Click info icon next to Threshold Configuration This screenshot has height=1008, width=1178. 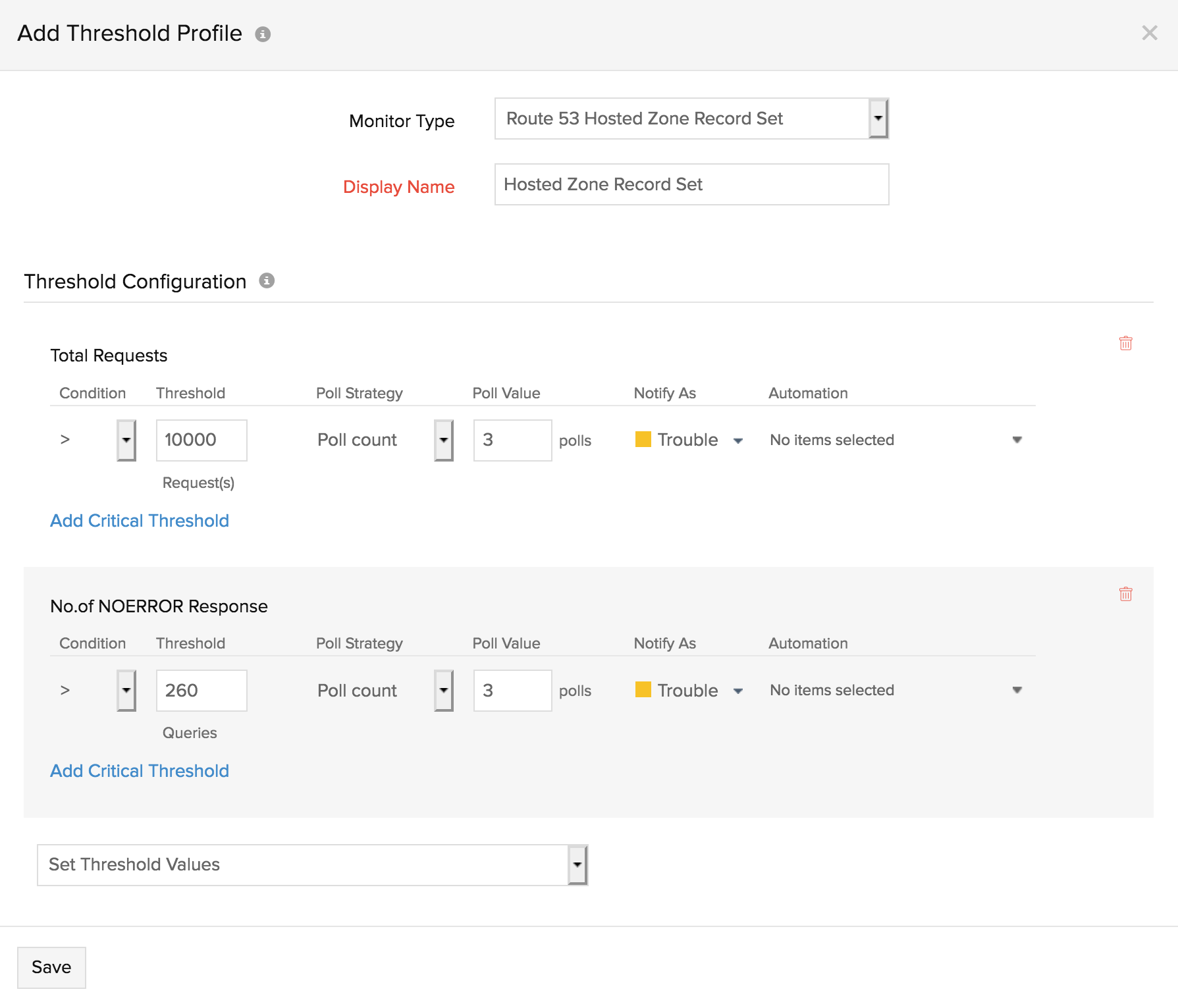[x=267, y=281]
